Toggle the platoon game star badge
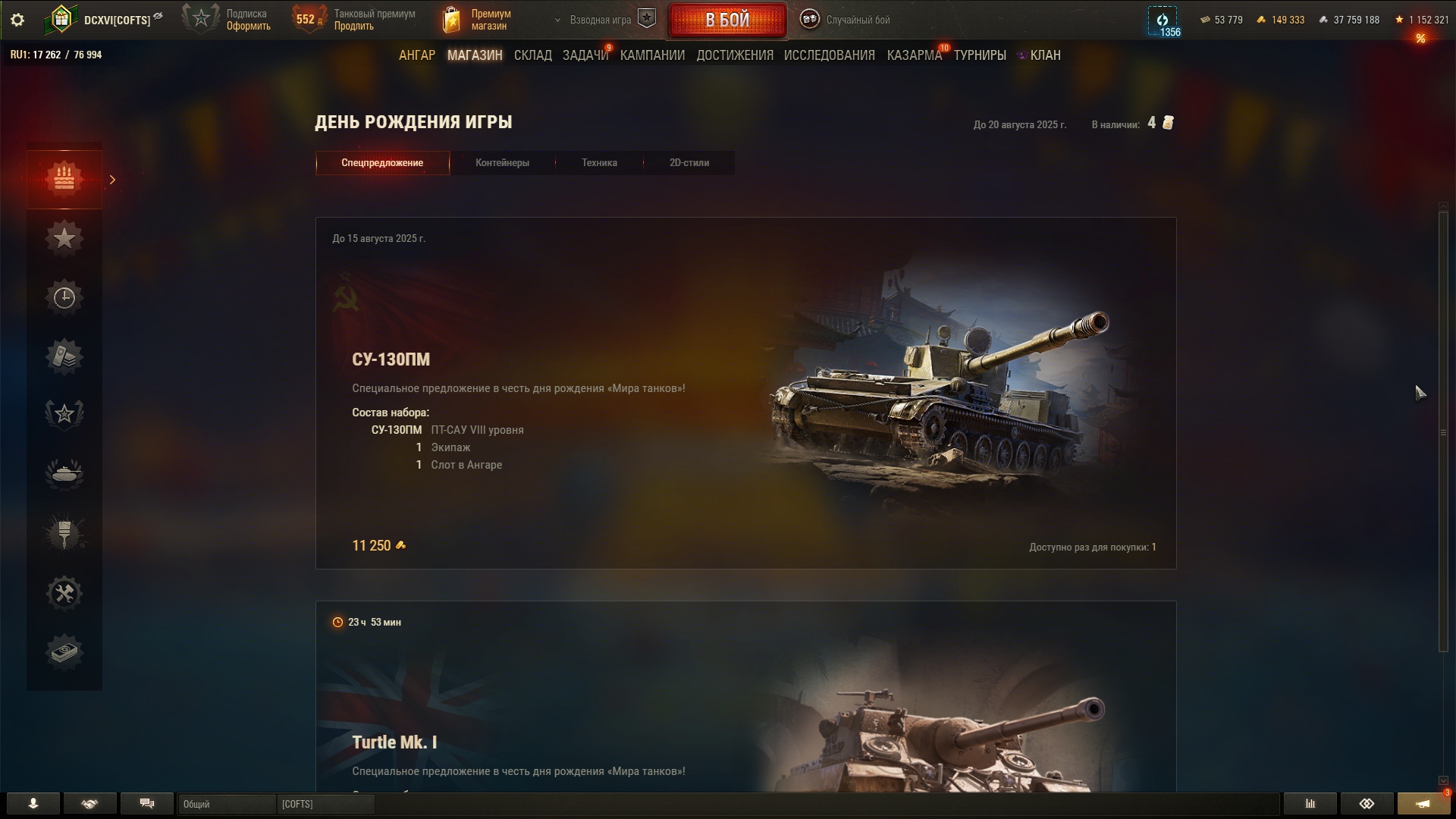The image size is (1456, 819). (x=647, y=19)
